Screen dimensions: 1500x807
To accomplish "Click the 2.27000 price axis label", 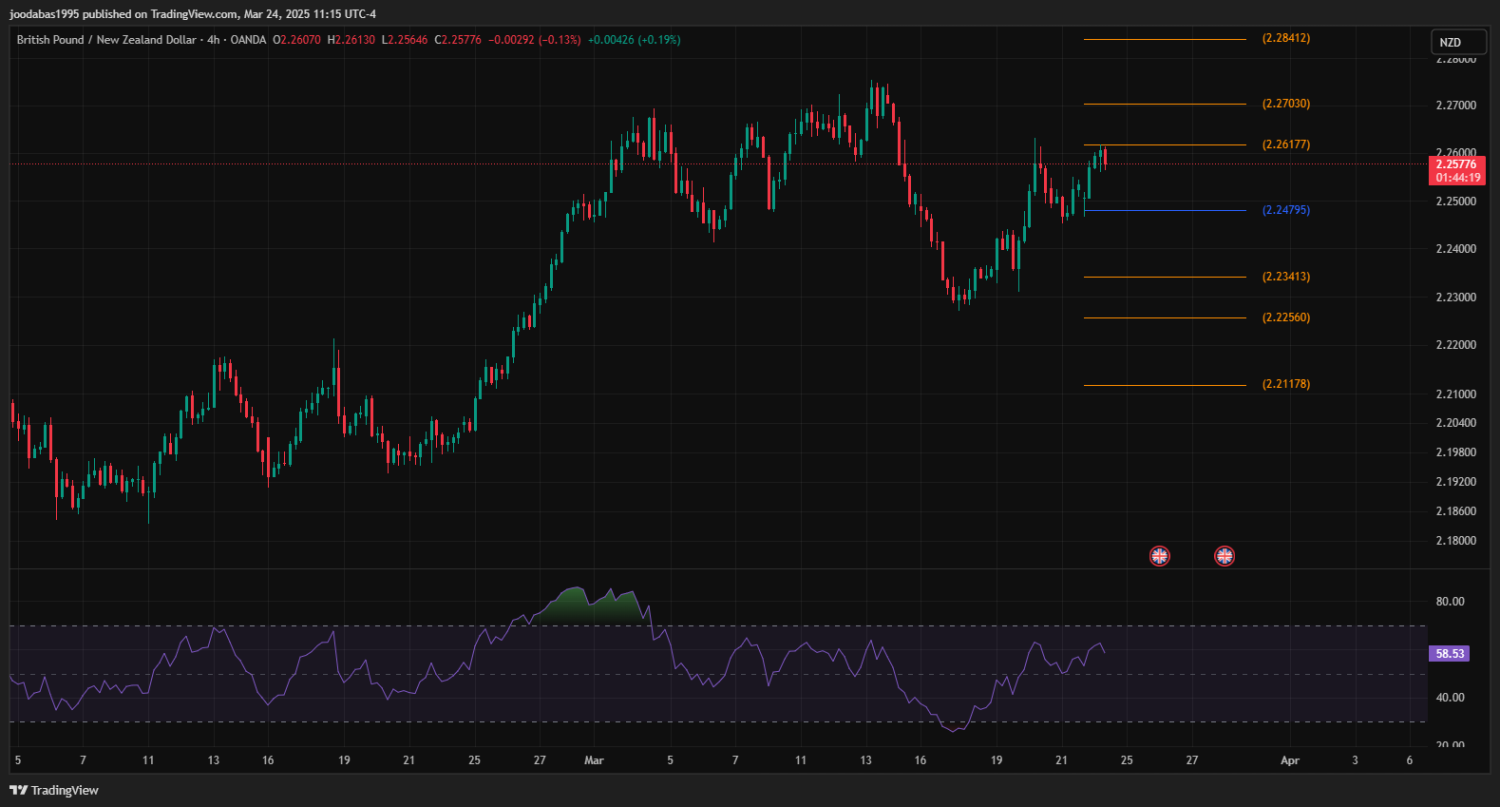I will coord(1455,105).
